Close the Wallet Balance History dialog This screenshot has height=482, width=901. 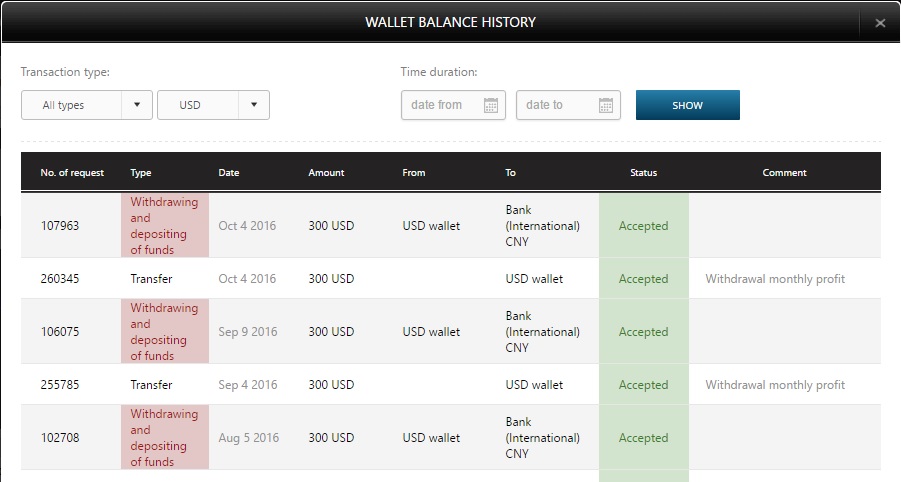pyautogui.click(x=880, y=23)
